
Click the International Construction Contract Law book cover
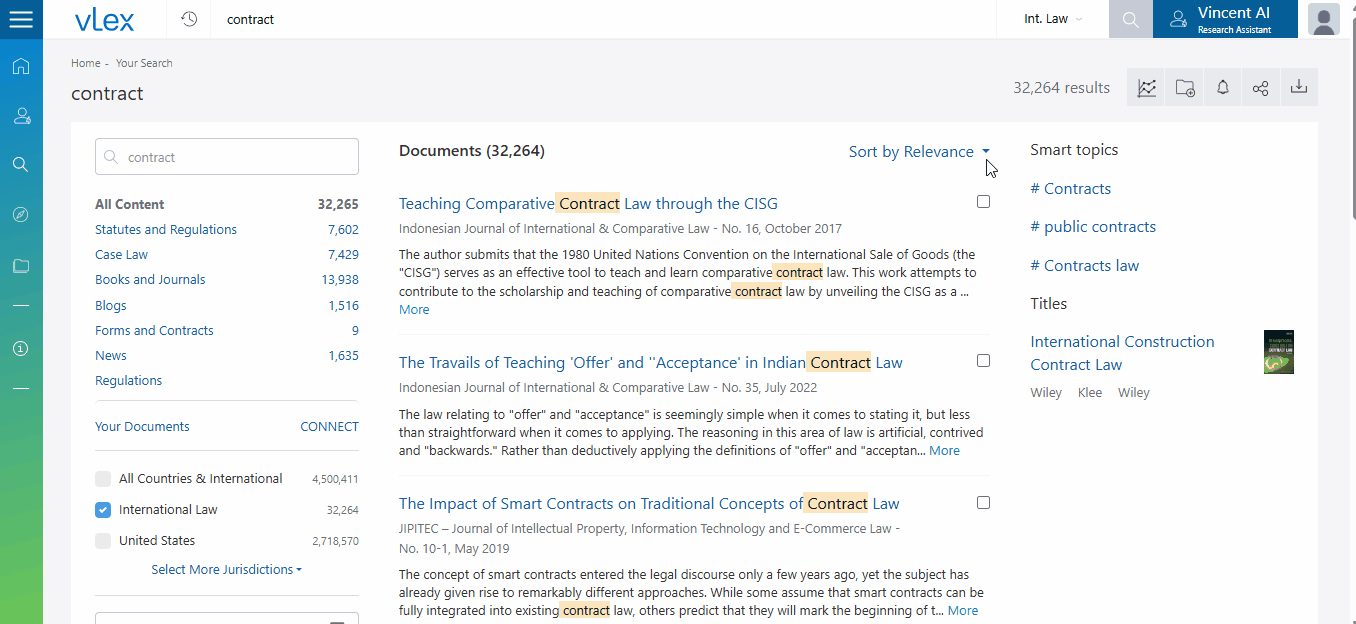point(1278,352)
